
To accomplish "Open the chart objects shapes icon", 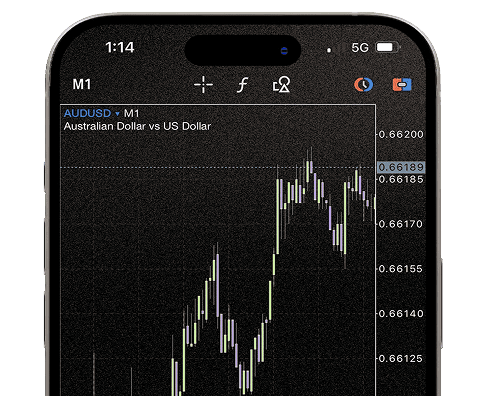I will tap(281, 84).
